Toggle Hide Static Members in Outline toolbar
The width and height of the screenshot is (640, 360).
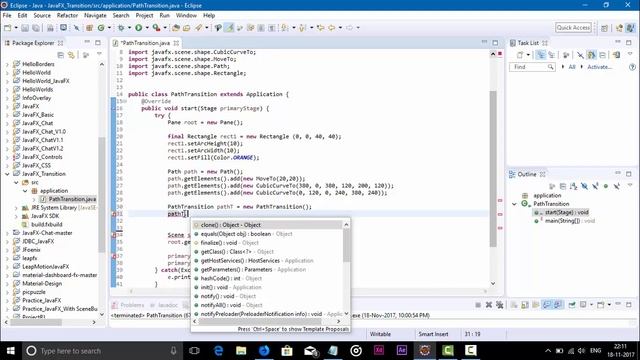[x=595, y=186]
